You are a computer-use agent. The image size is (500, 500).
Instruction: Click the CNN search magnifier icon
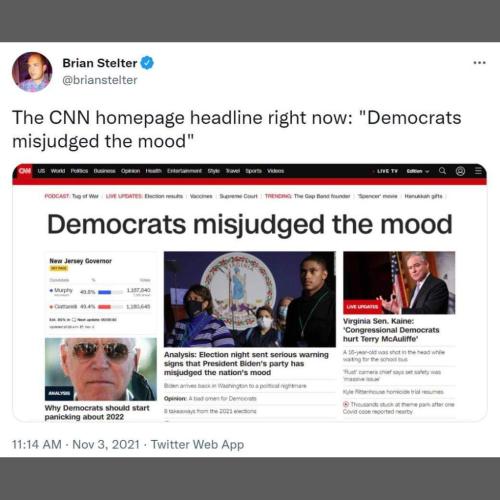pos(442,171)
